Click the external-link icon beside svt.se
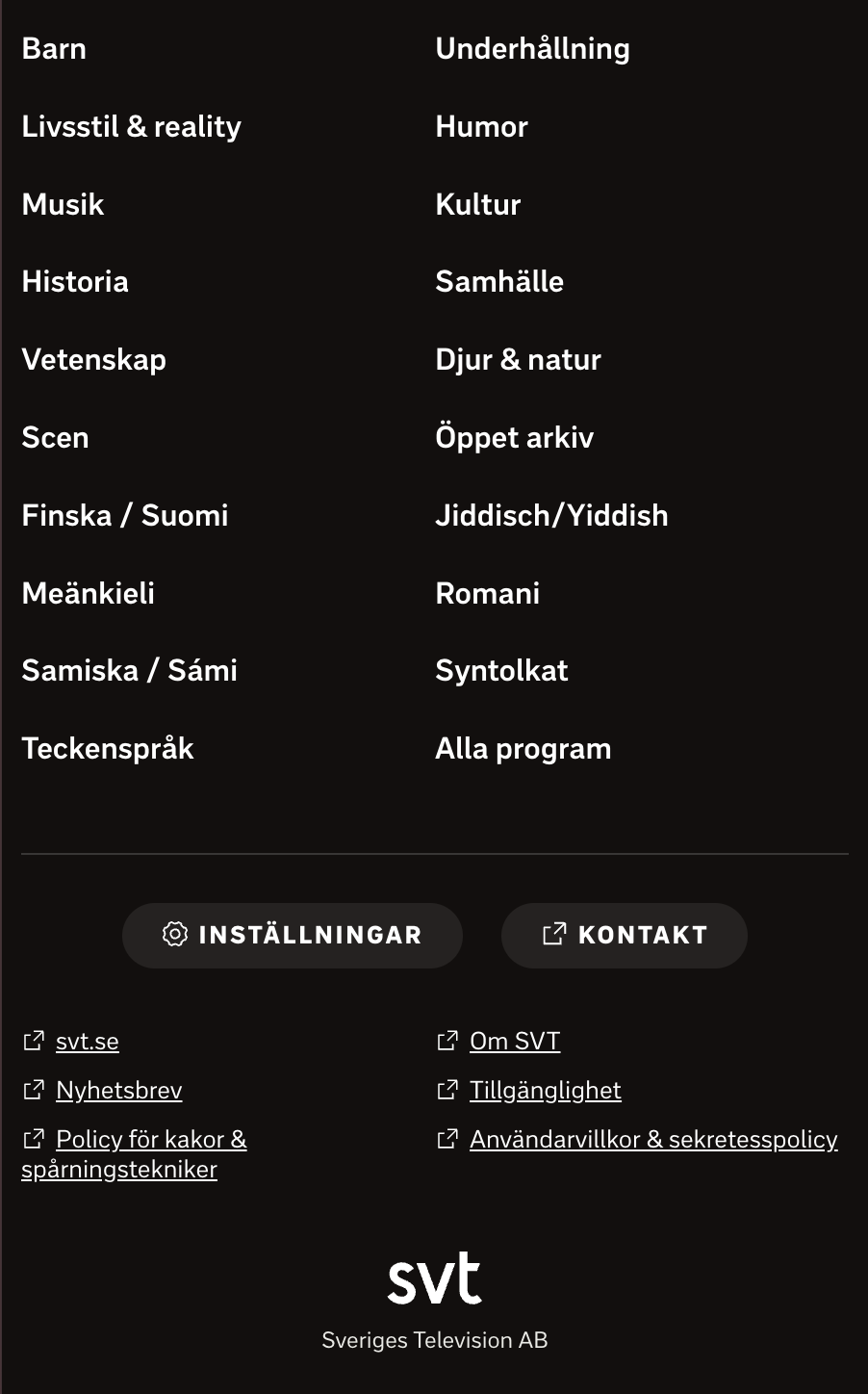This screenshot has width=868, height=1394. (34, 1041)
